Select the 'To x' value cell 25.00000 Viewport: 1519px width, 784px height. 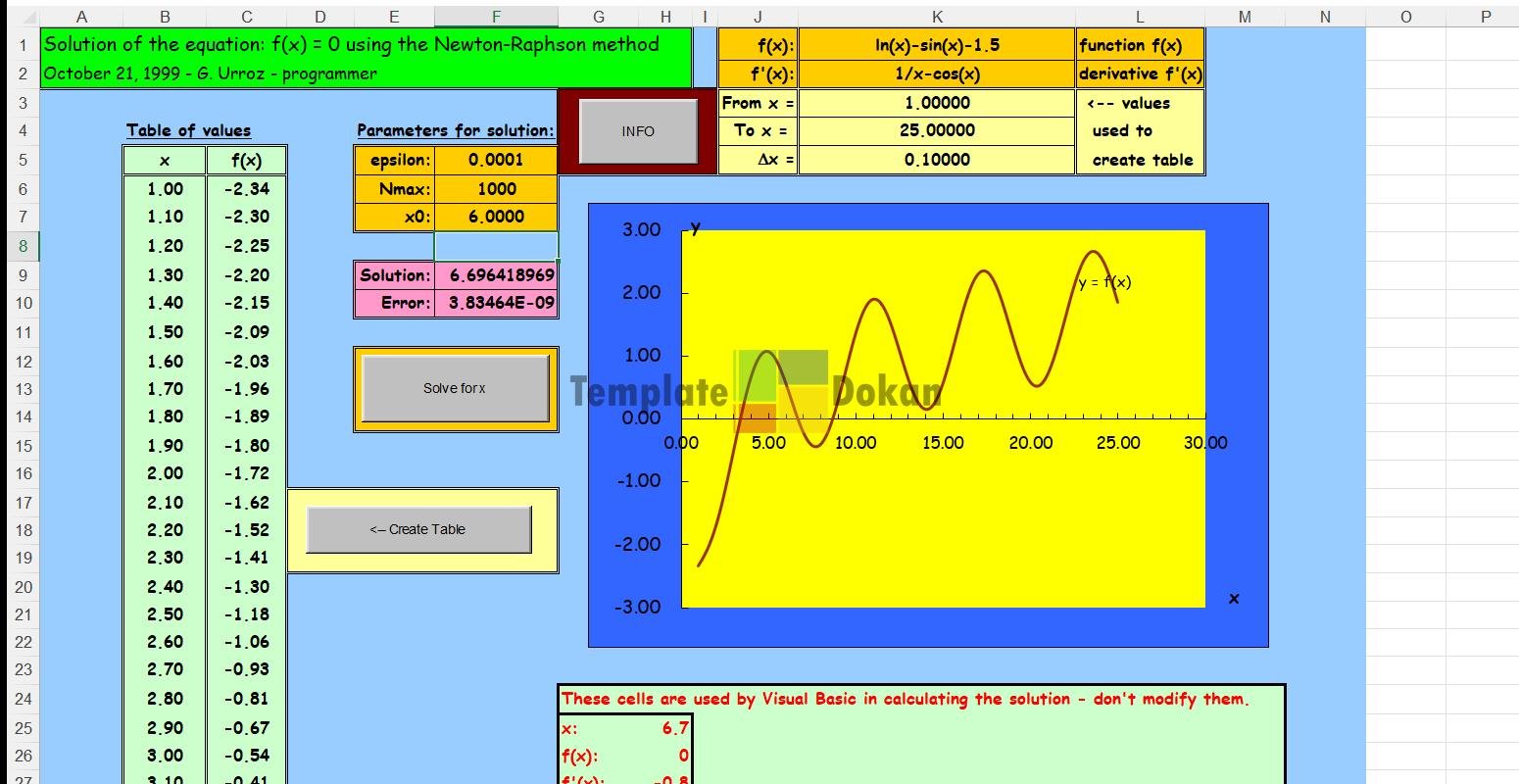click(936, 130)
